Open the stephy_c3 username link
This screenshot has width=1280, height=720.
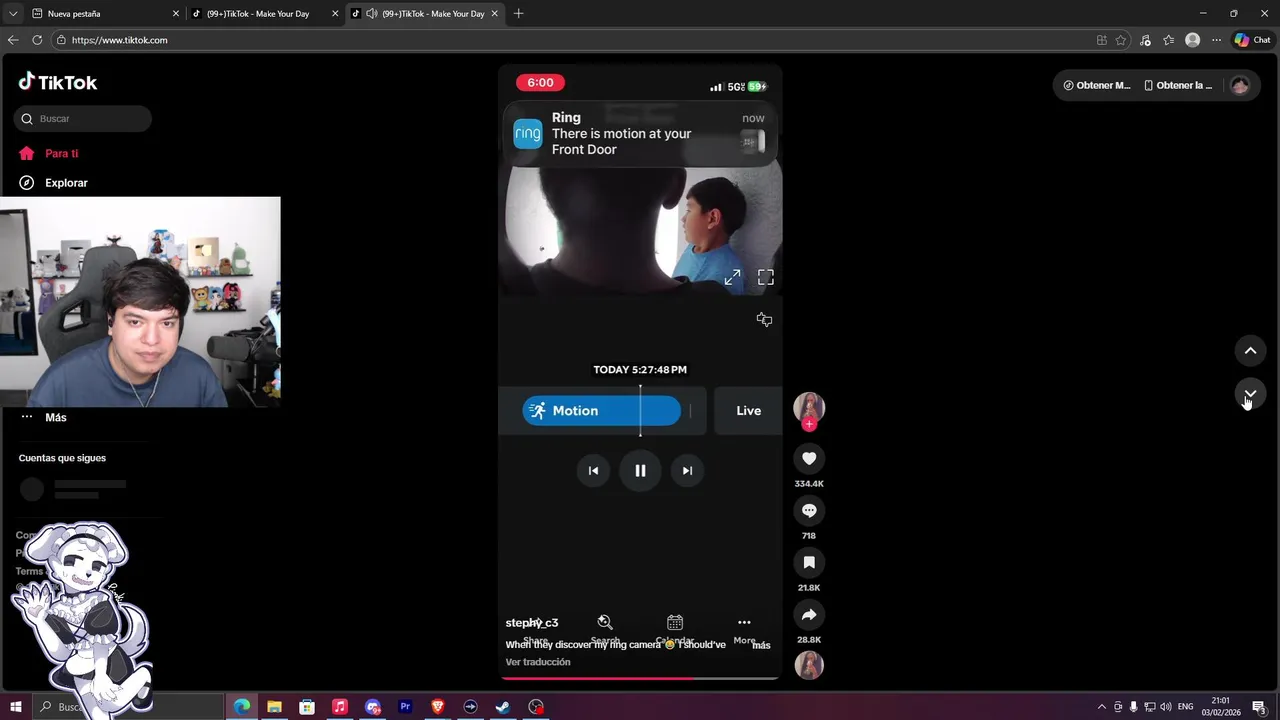pos(532,623)
